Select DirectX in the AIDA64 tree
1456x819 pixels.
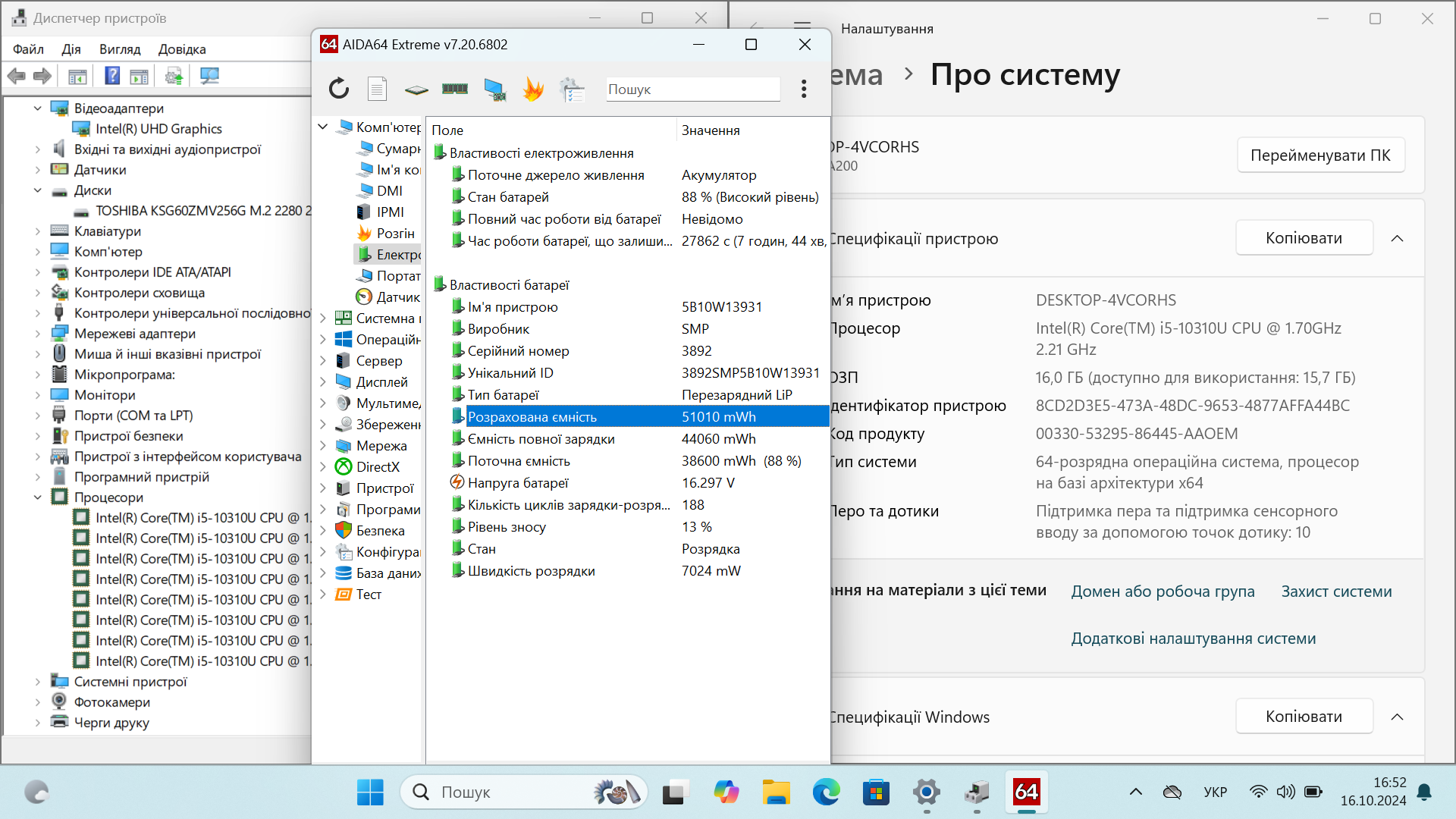(x=378, y=467)
